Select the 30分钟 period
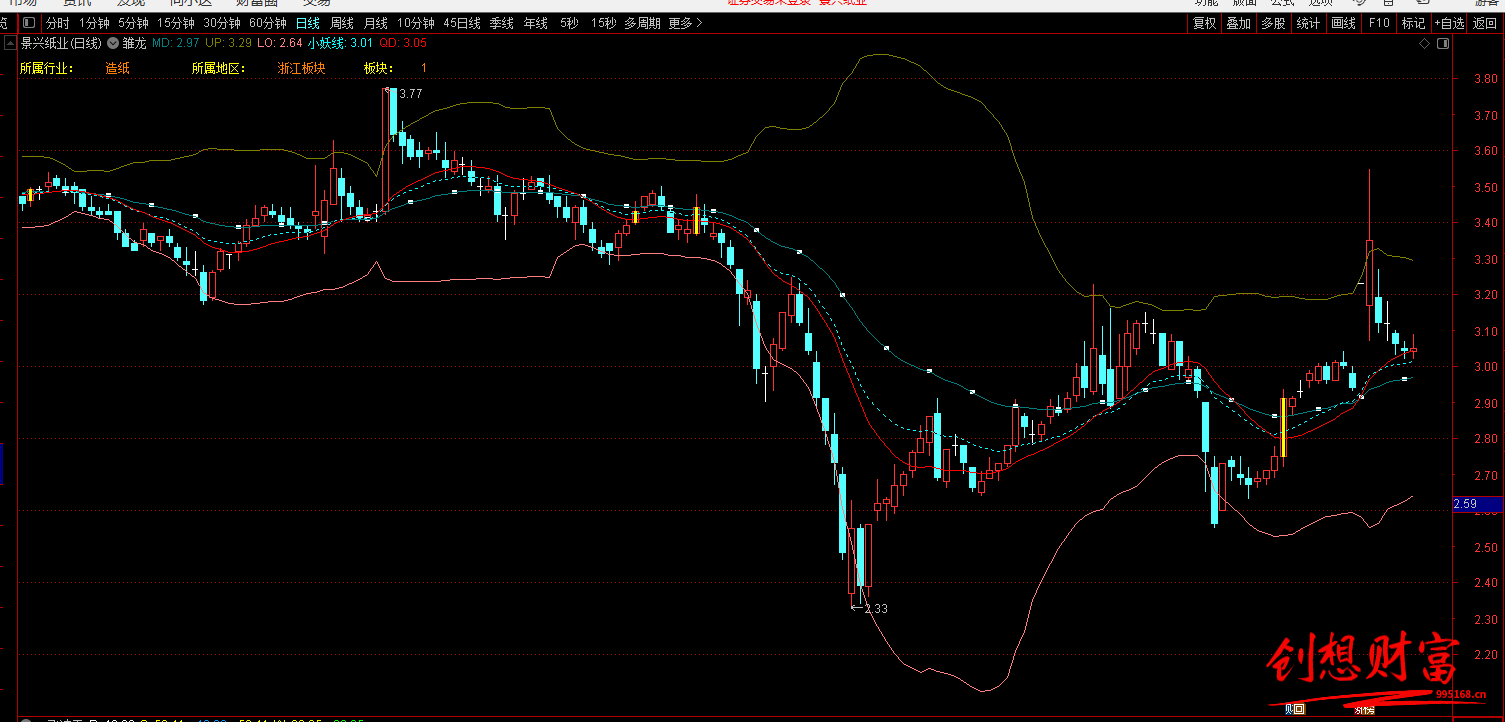The width and height of the screenshot is (1505, 722). 222,23
